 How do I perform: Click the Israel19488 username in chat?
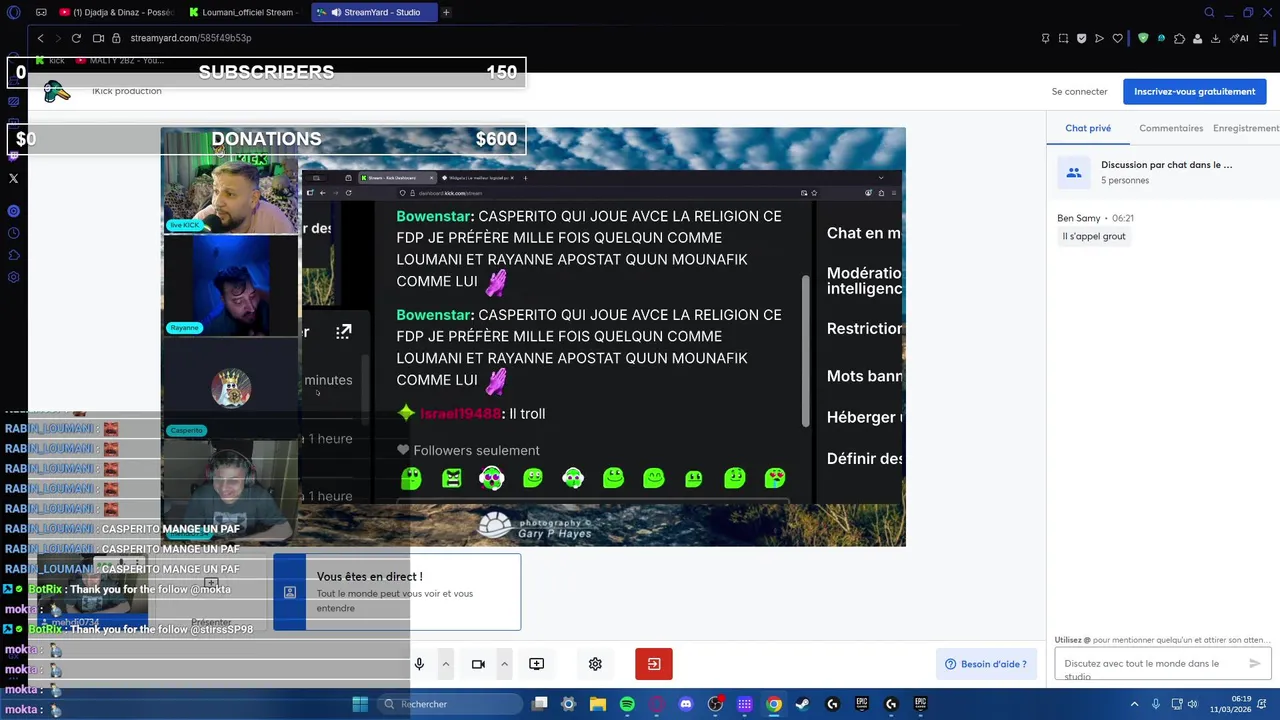pos(461,414)
